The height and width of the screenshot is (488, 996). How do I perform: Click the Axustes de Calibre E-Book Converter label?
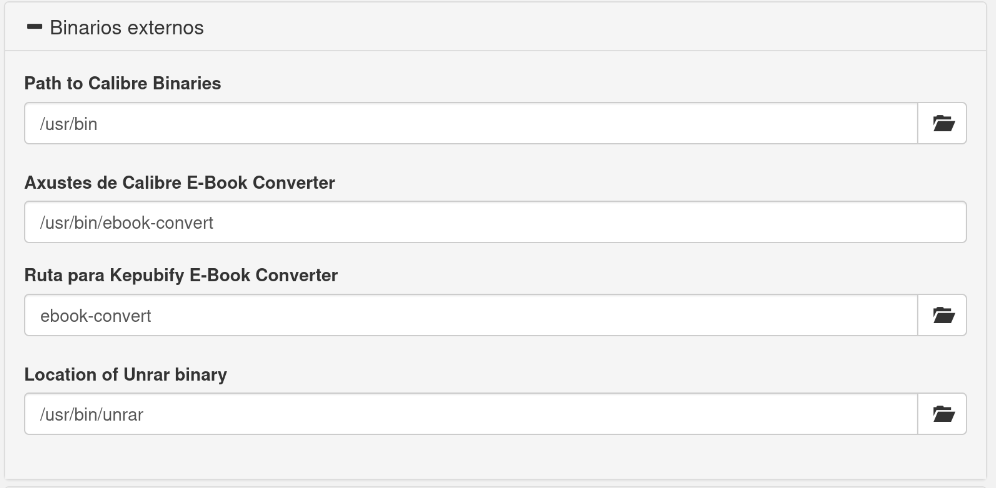pos(179,182)
